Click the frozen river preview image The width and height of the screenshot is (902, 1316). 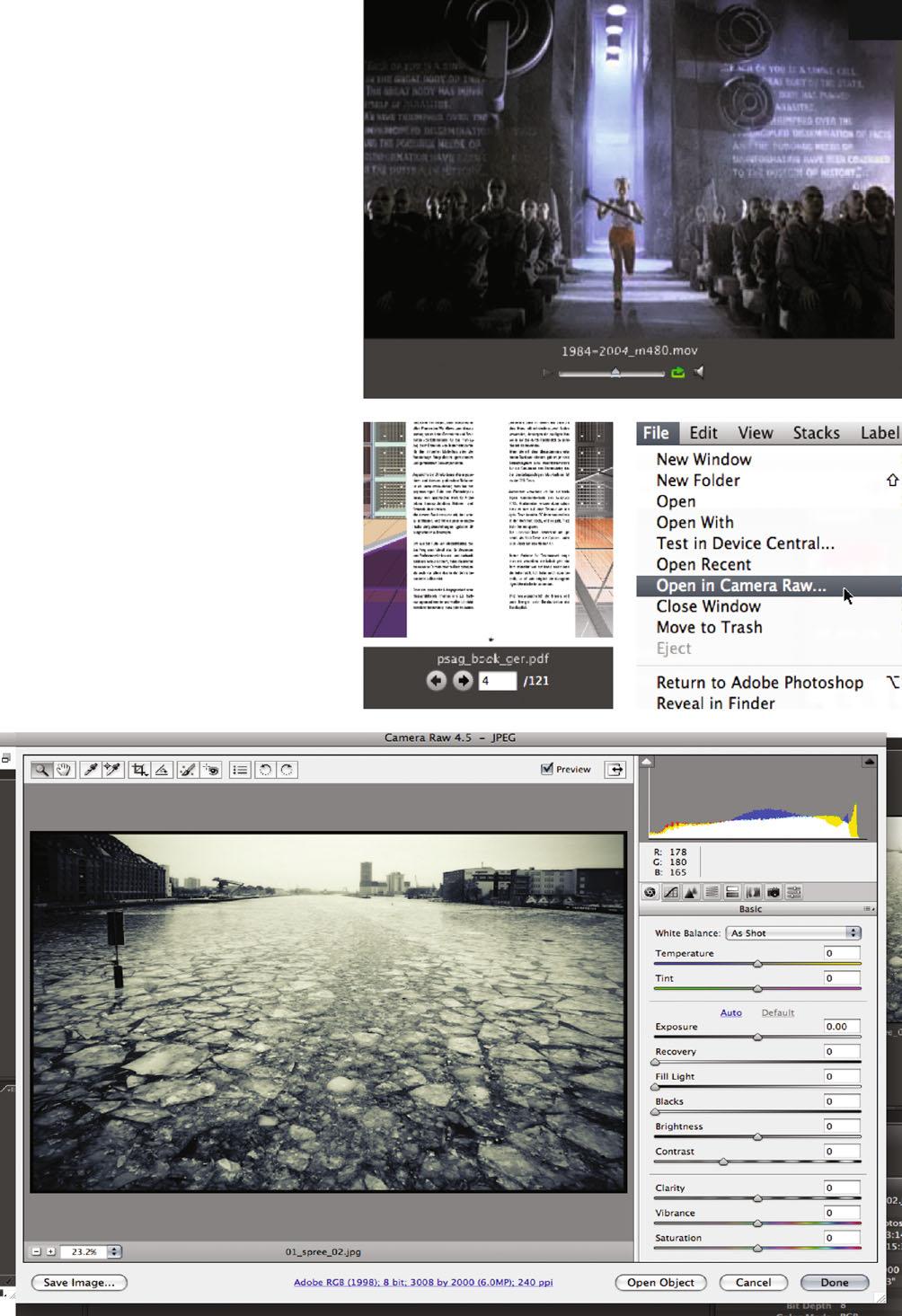click(x=328, y=1012)
